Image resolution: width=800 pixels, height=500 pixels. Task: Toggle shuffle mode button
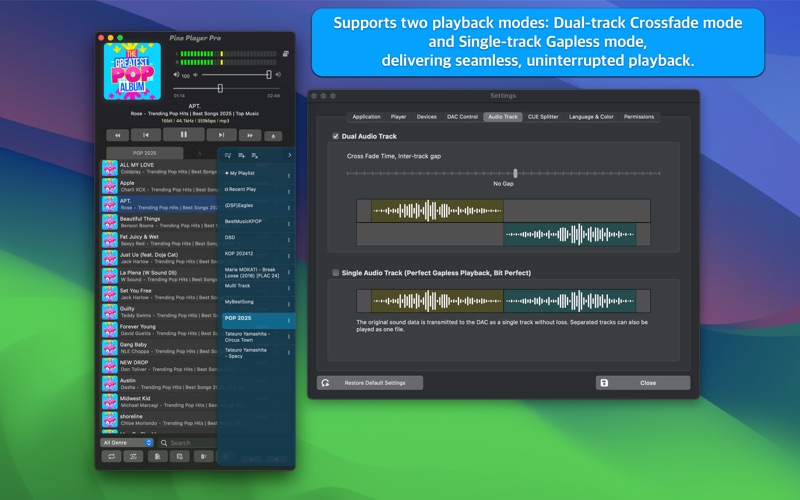(133, 456)
